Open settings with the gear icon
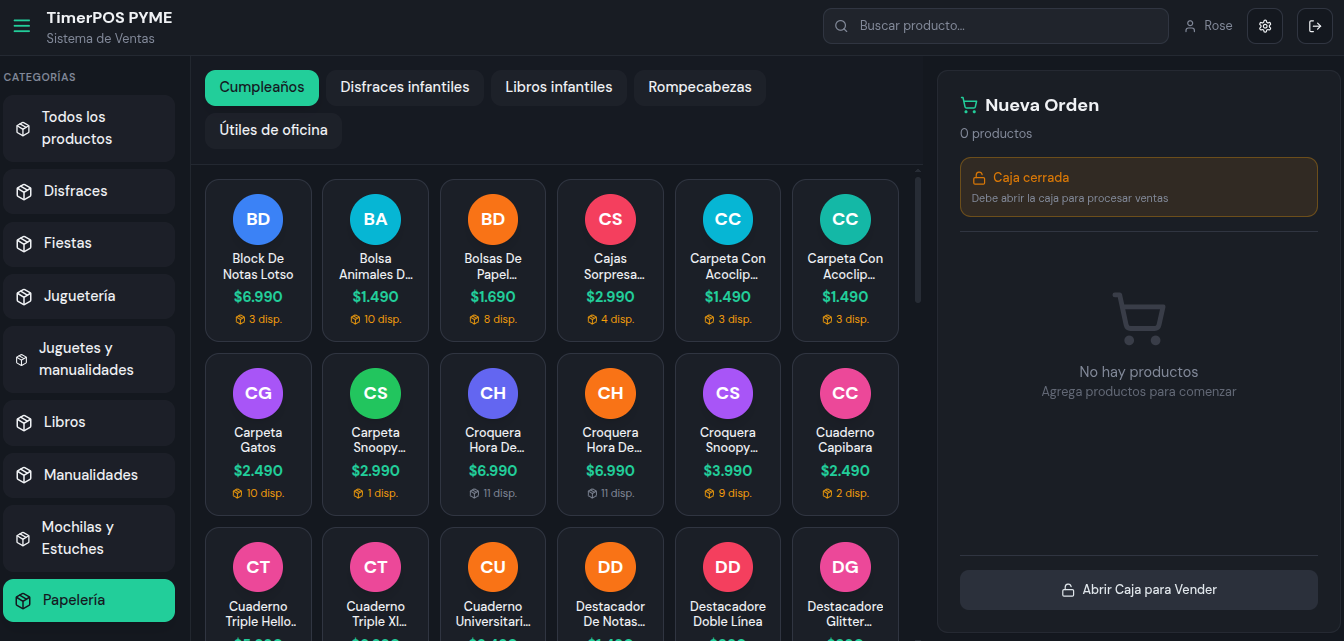 [1264, 26]
